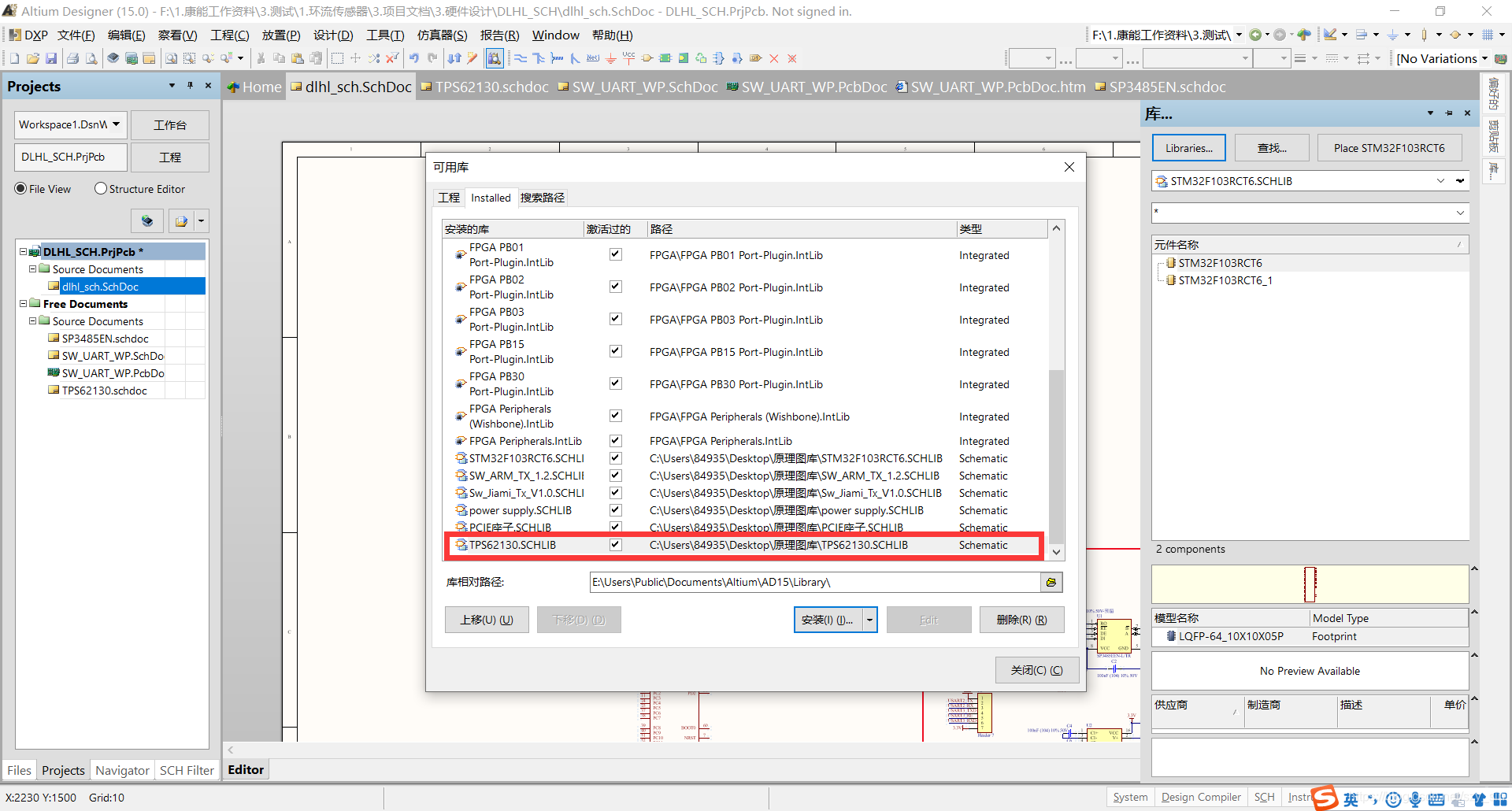
Task: Click the Up/Down Hierarchy arrows icon
Action: tap(454, 58)
